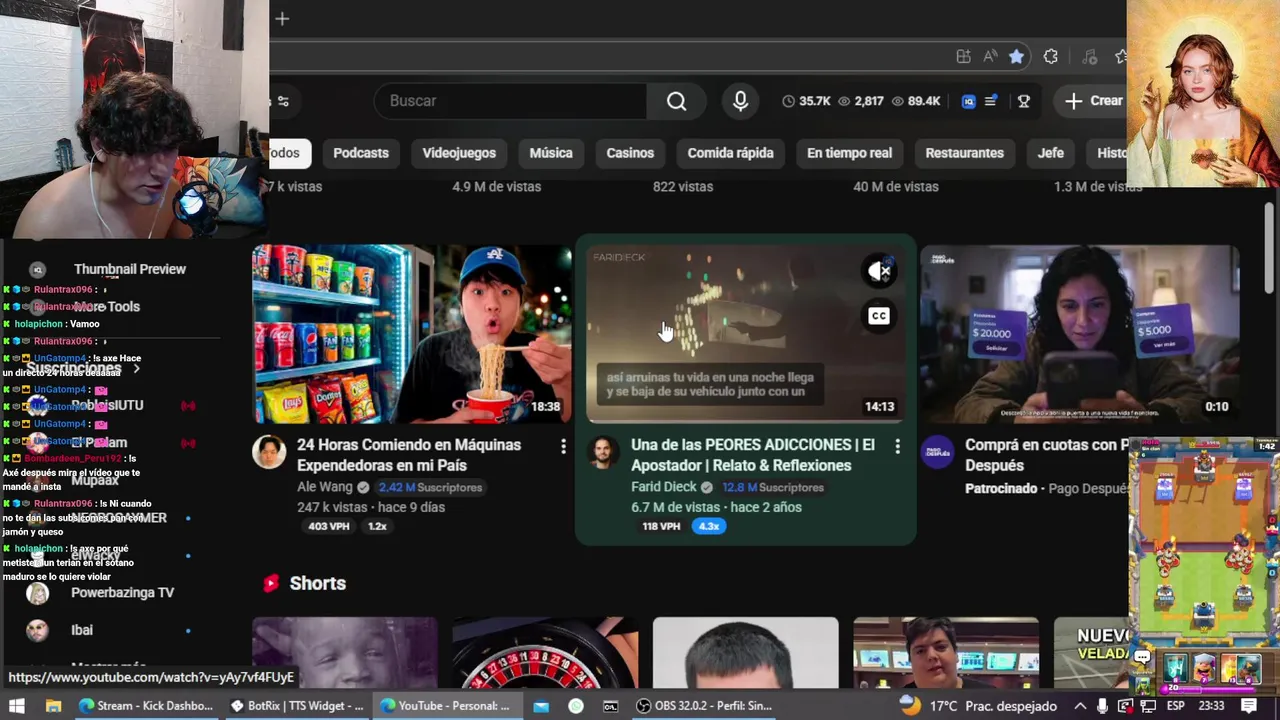Select the Videojuegos filter chip
This screenshot has width=1280, height=720.
tap(459, 153)
